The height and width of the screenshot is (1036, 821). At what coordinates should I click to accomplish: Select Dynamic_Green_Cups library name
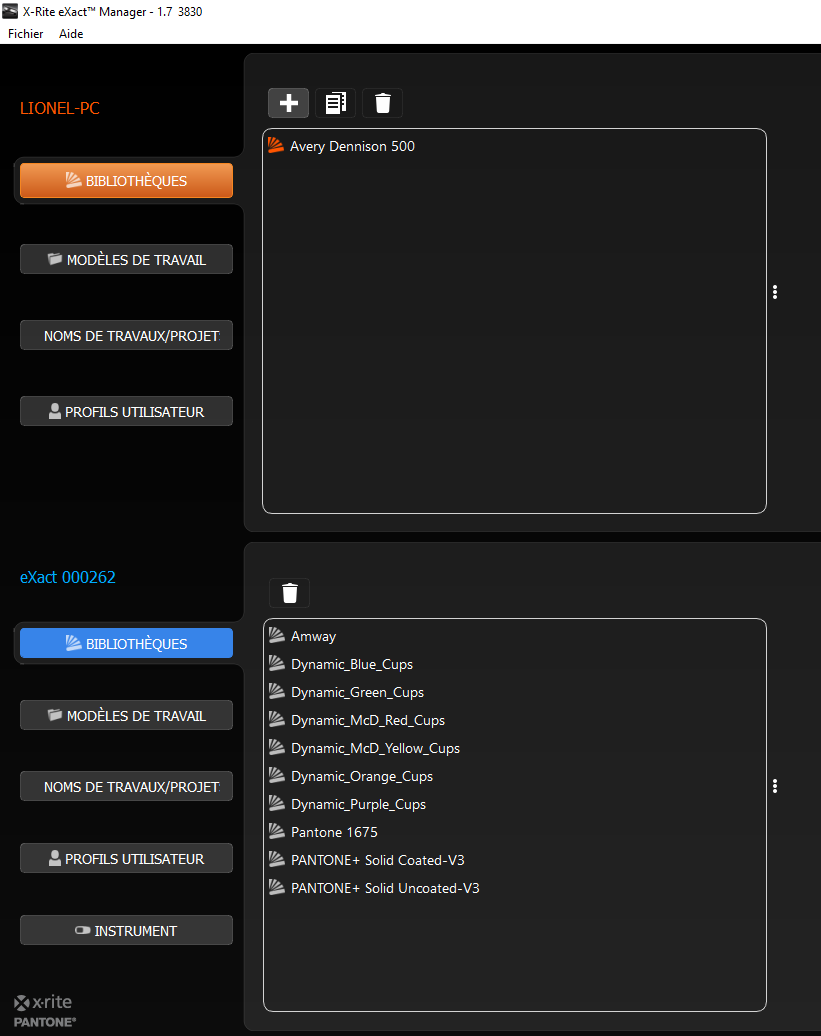tap(357, 692)
